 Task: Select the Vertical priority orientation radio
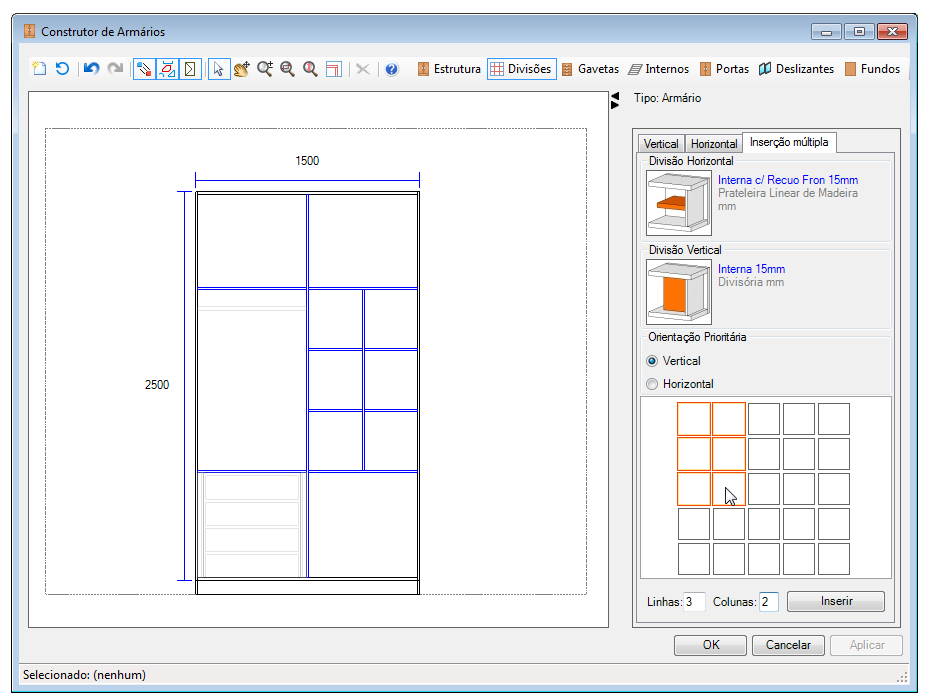[652, 361]
